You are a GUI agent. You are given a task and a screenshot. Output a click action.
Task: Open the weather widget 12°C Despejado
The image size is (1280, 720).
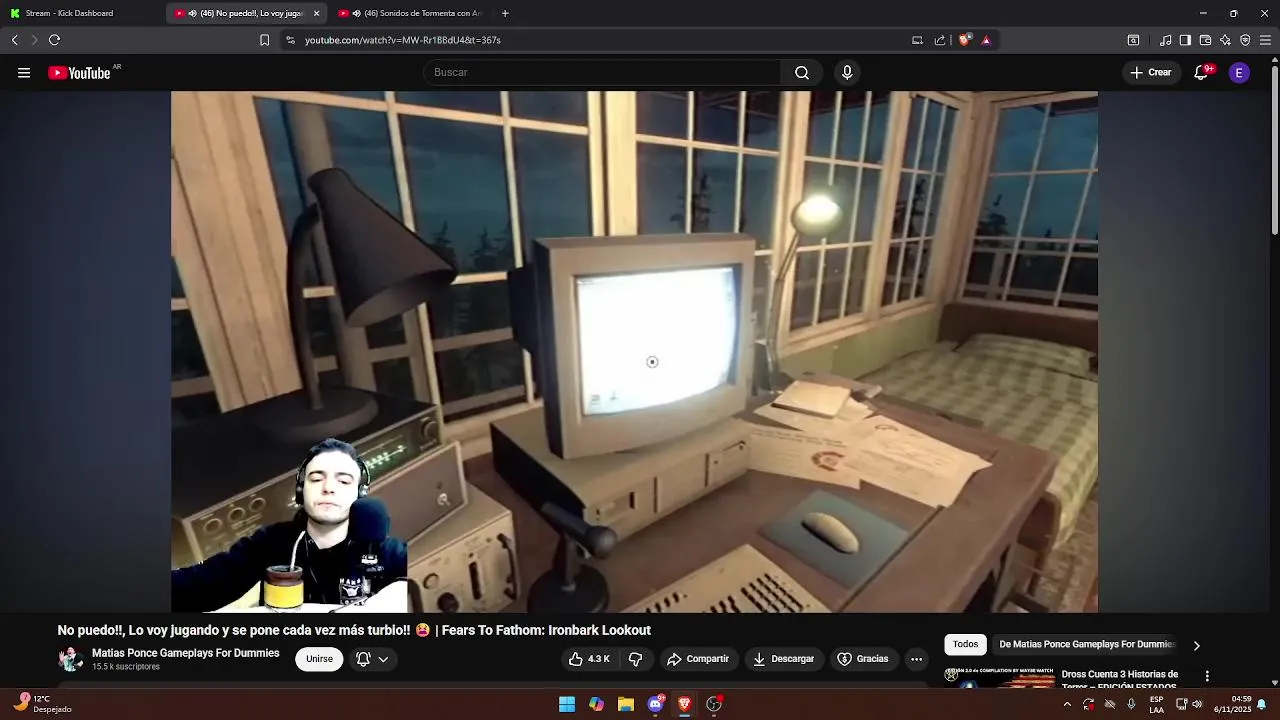[44, 704]
